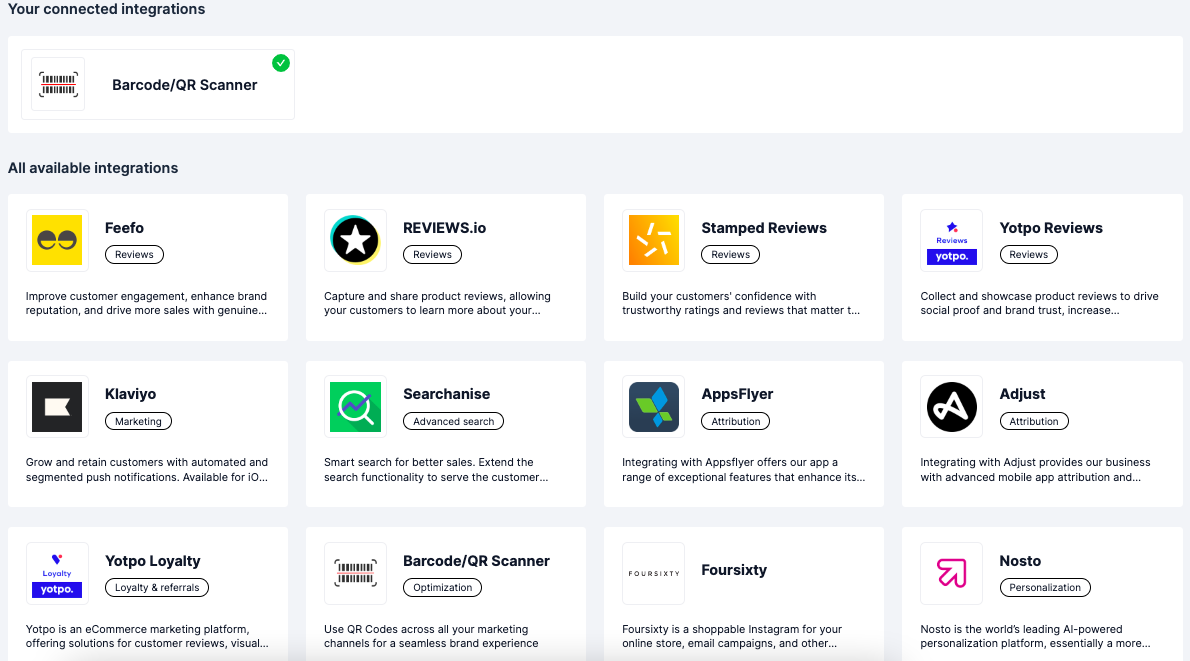Select the Marketing tag under Klaviyo
This screenshot has width=1190, height=661.
(138, 422)
